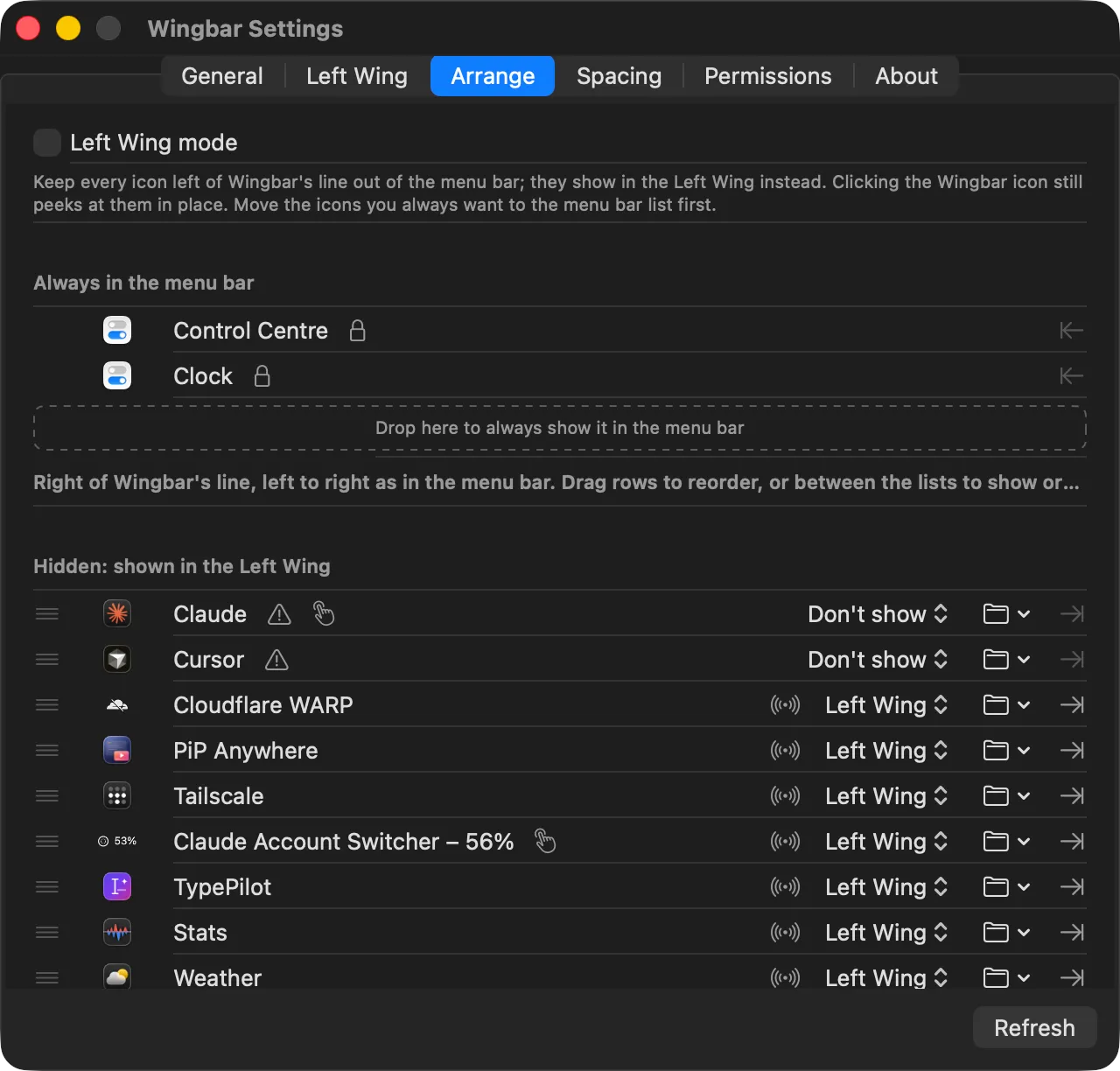
Task: Go to the About tab
Action: coord(906,76)
